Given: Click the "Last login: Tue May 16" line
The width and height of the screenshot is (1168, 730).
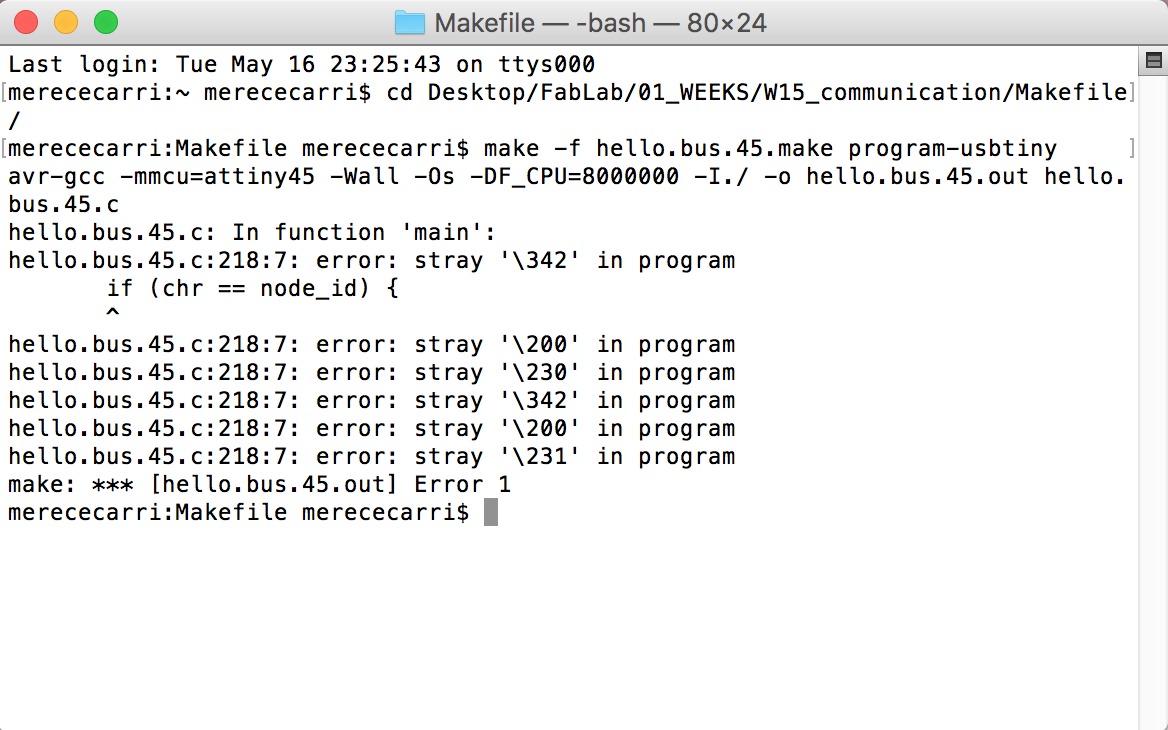Looking at the screenshot, I should point(302,65).
